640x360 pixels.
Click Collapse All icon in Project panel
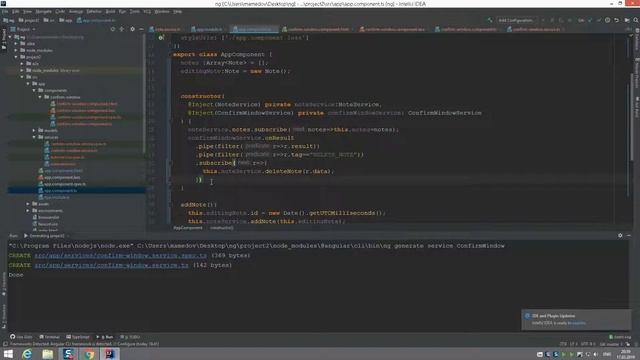point(122,29)
